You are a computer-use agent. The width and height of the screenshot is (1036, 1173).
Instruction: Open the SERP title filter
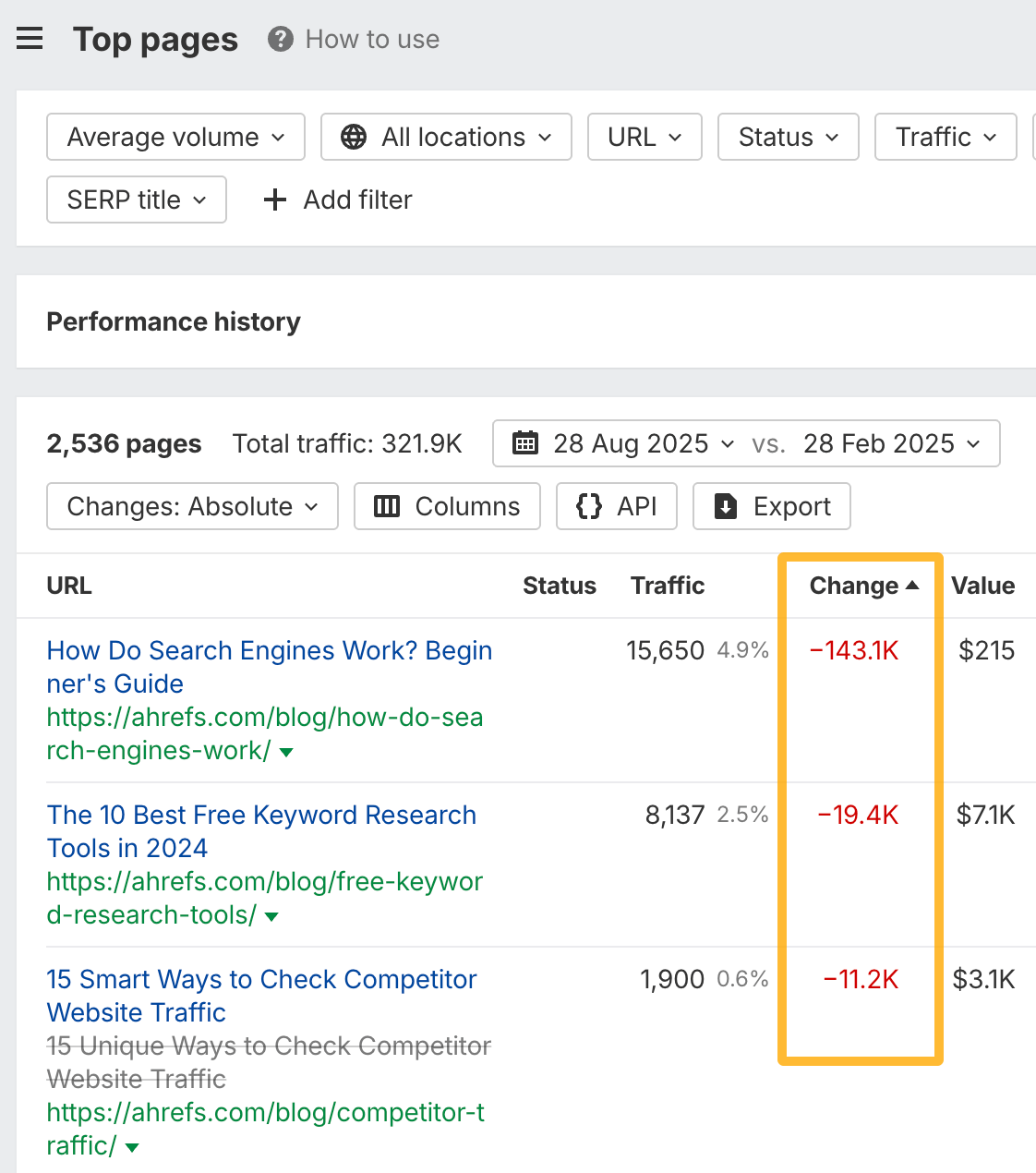pyautogui.click(x=136, y=200)
